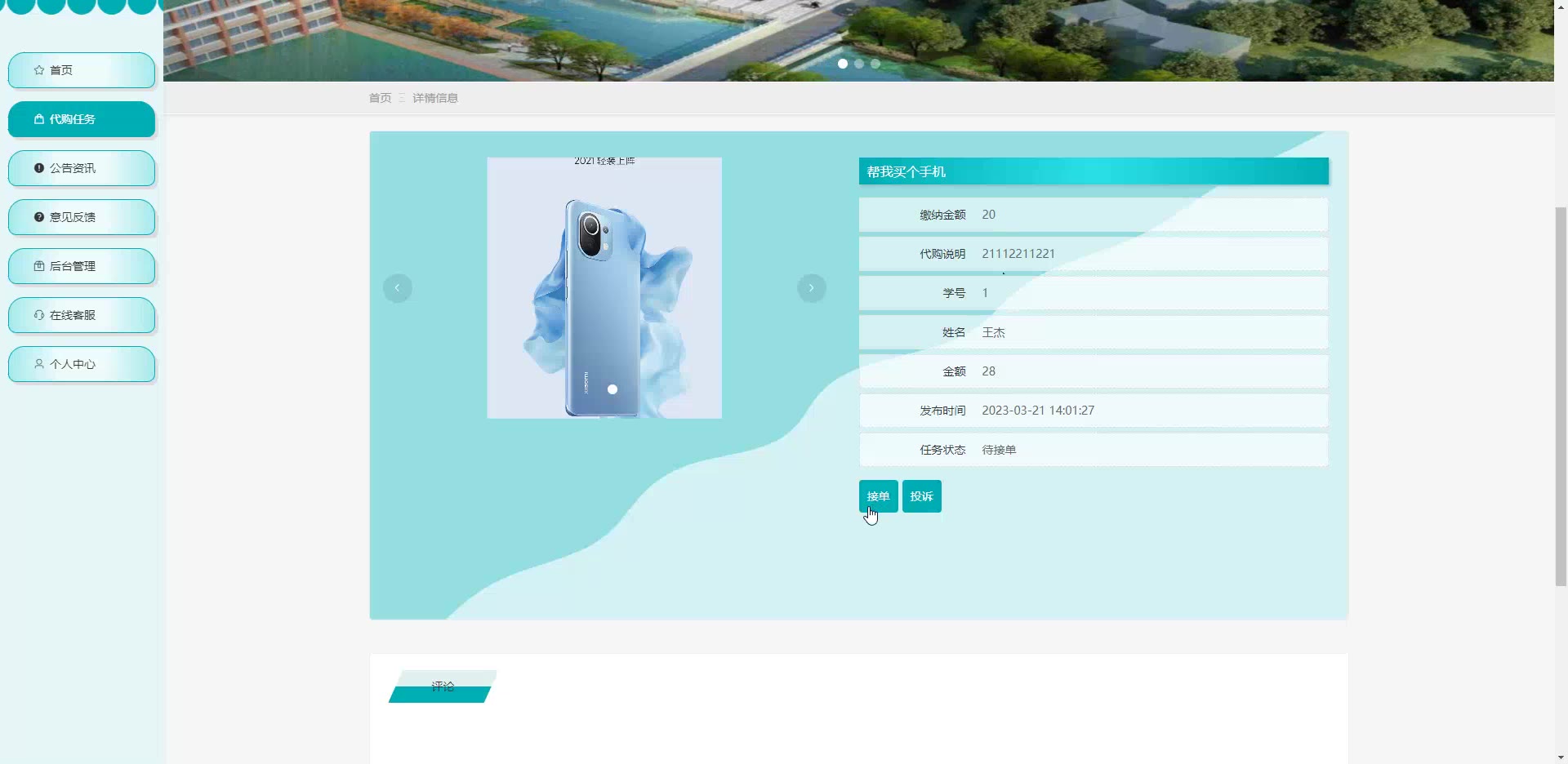Click the 代购说明 value 21112211221

click(1018, 254)
